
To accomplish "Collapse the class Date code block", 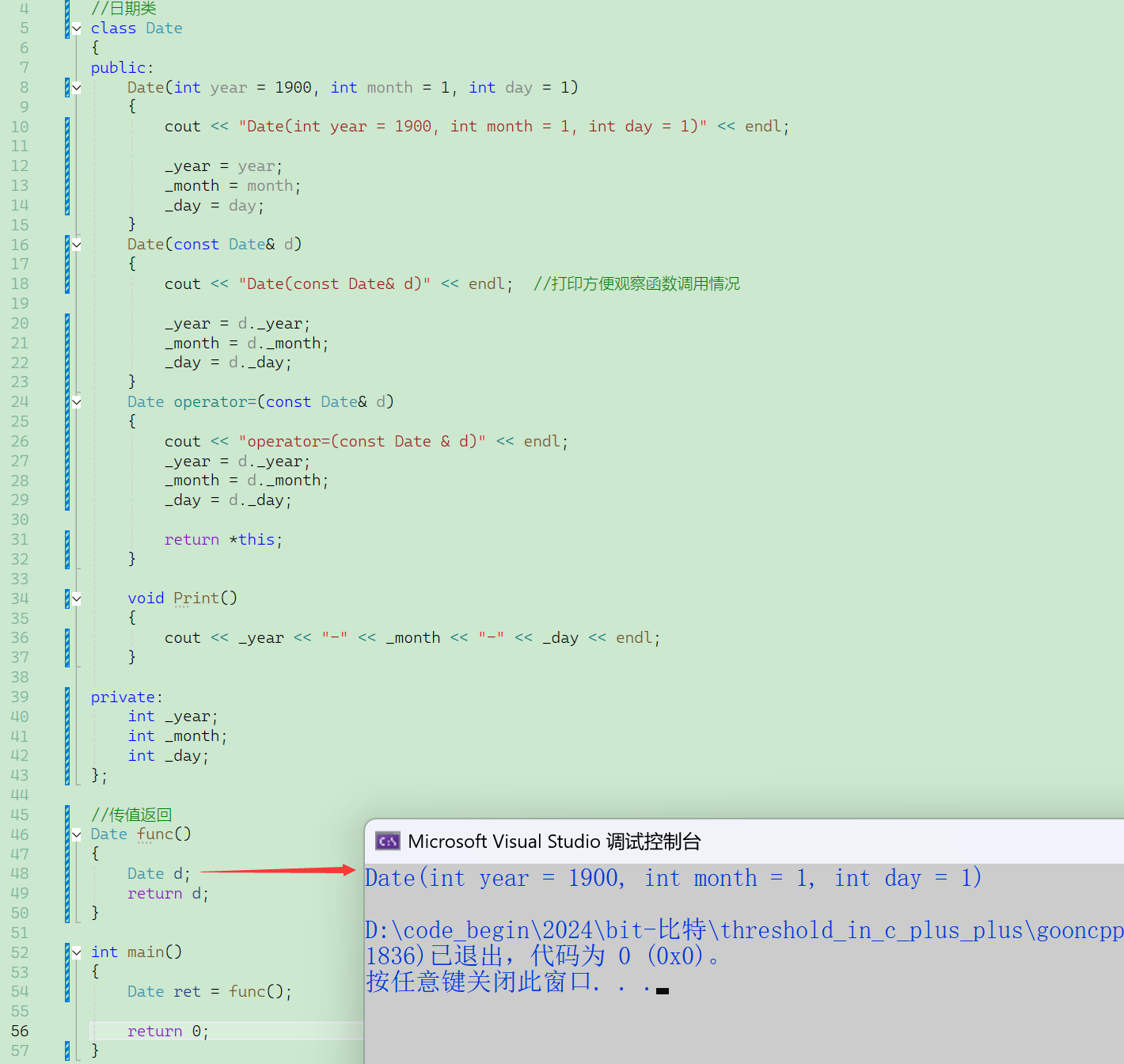I will tap(77, 28).
